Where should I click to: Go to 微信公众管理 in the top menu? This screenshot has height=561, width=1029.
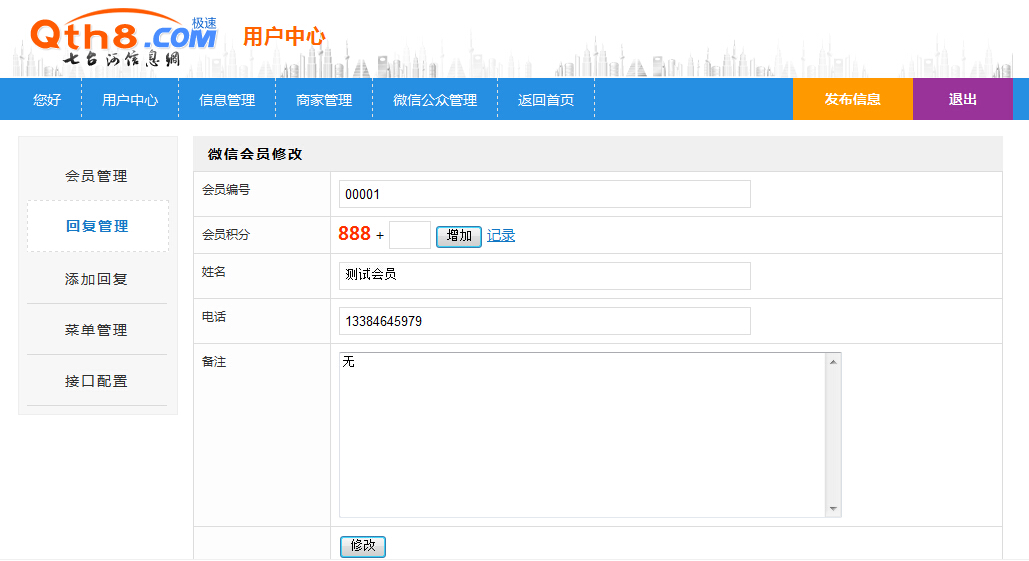point(435,100)
